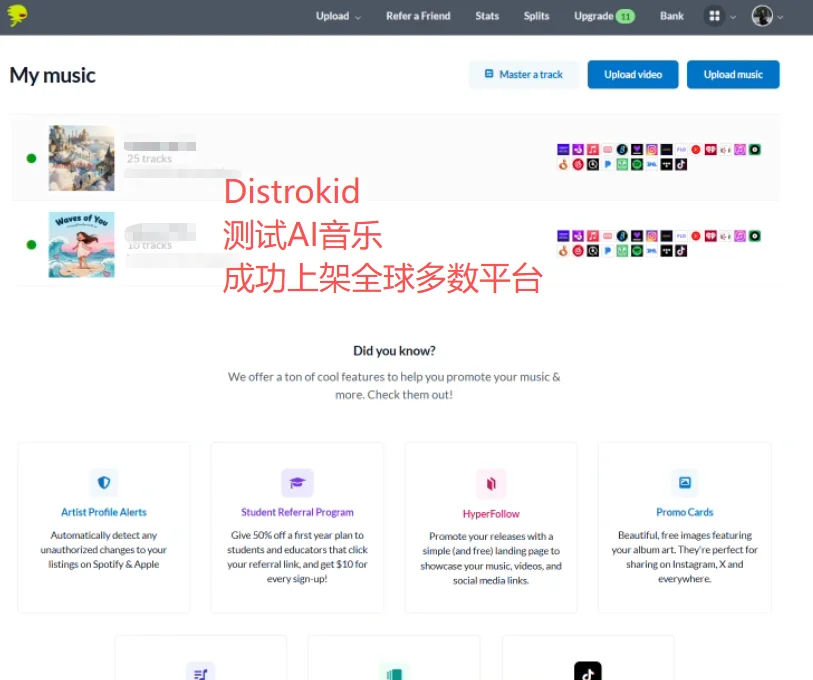Click the Upload music button
This screenshot has width=813, height=680.
pos(733,74)
